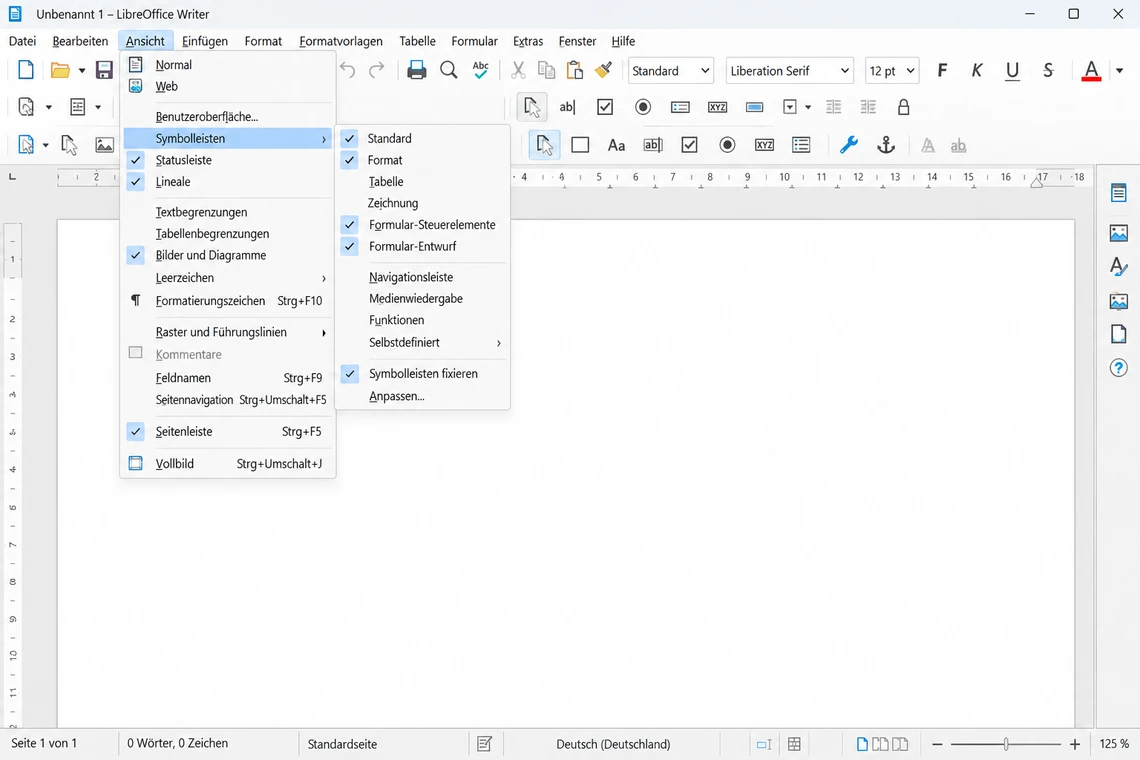Open the Properties sidebar deck icon
The height and width of the screenshot is (760, 1140).
(1119, 193)
